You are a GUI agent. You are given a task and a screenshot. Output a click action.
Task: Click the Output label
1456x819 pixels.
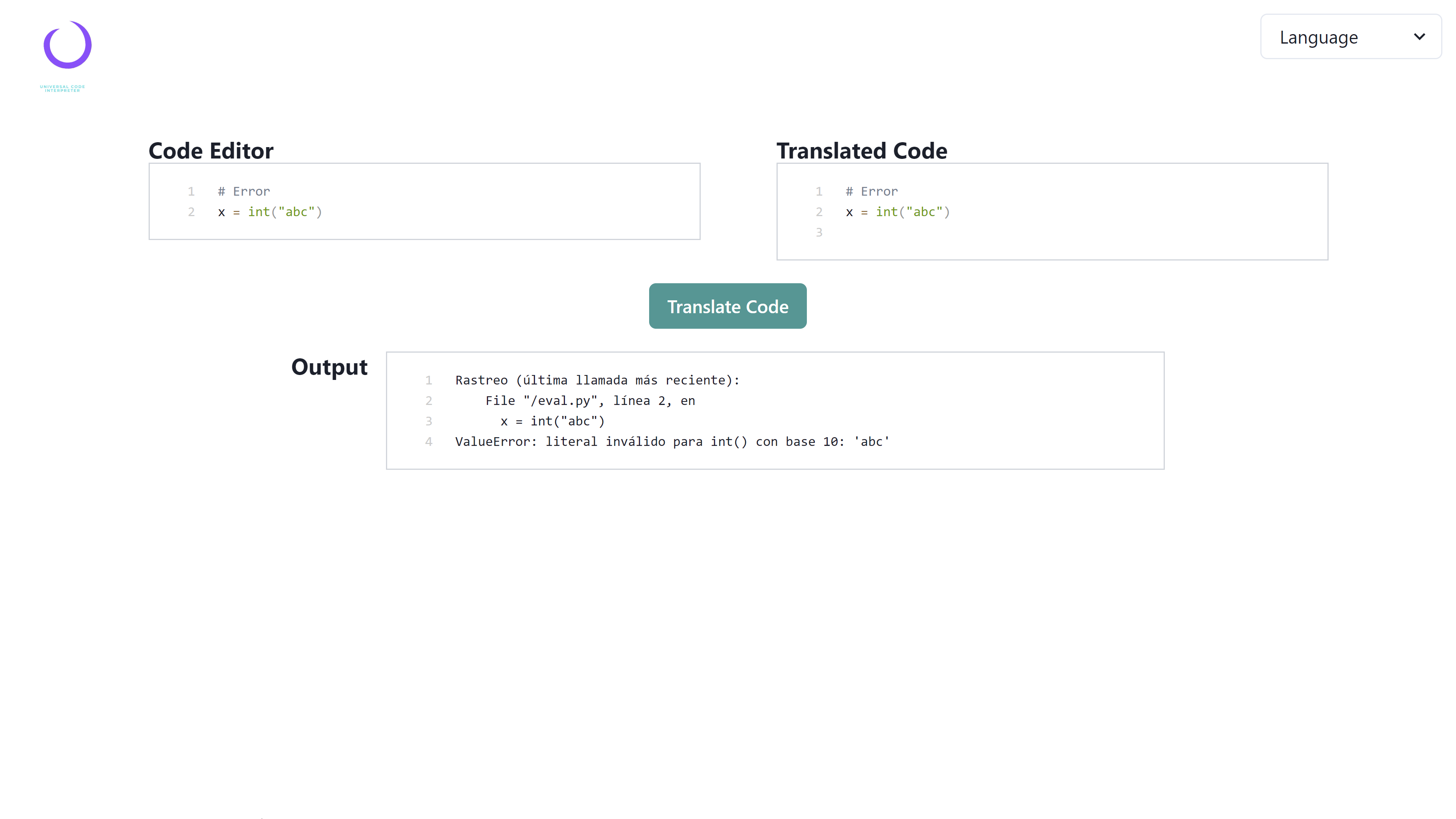tap(329, 367)
